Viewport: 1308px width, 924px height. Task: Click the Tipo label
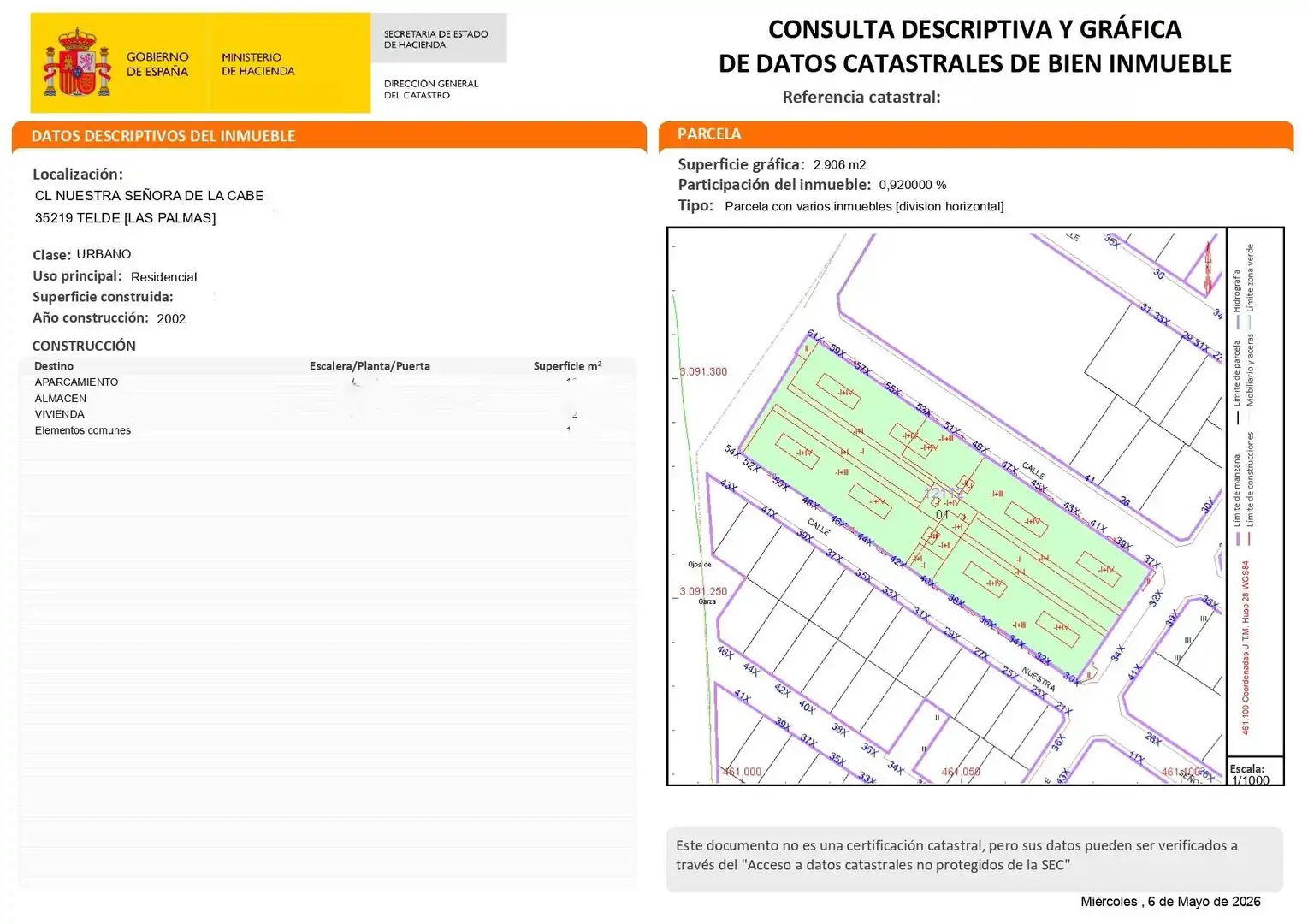coord(695,205)
